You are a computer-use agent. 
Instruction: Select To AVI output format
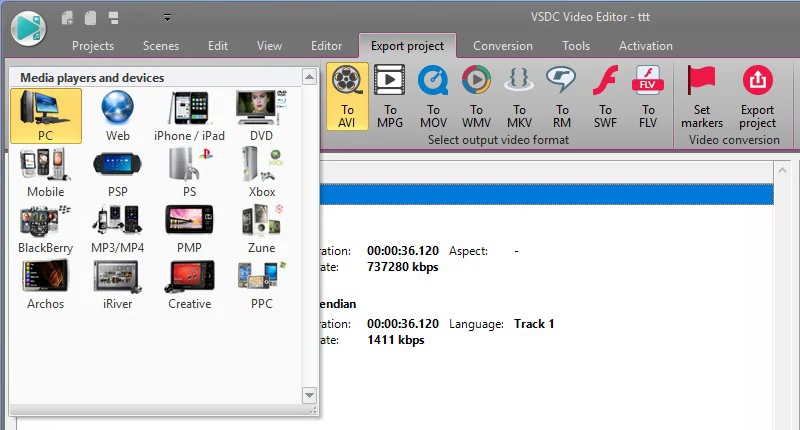tap(347, 96)
